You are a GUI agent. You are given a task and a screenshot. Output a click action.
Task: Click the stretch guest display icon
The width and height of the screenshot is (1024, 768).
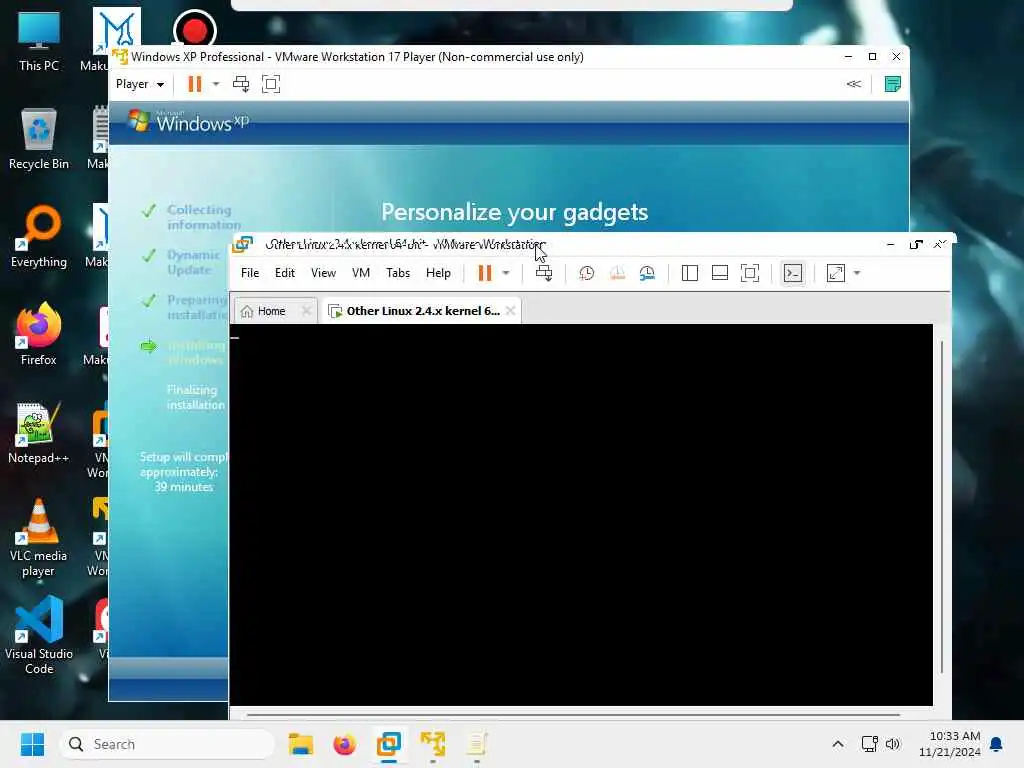(836, 273)
